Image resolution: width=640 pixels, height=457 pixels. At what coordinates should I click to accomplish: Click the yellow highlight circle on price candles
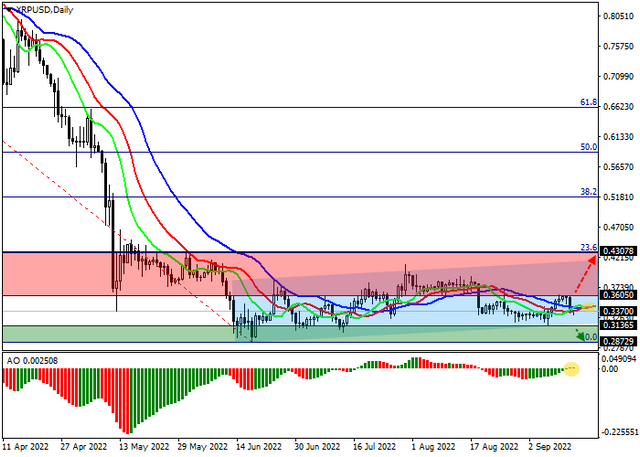pyautogui.click(x=588, y=307)
